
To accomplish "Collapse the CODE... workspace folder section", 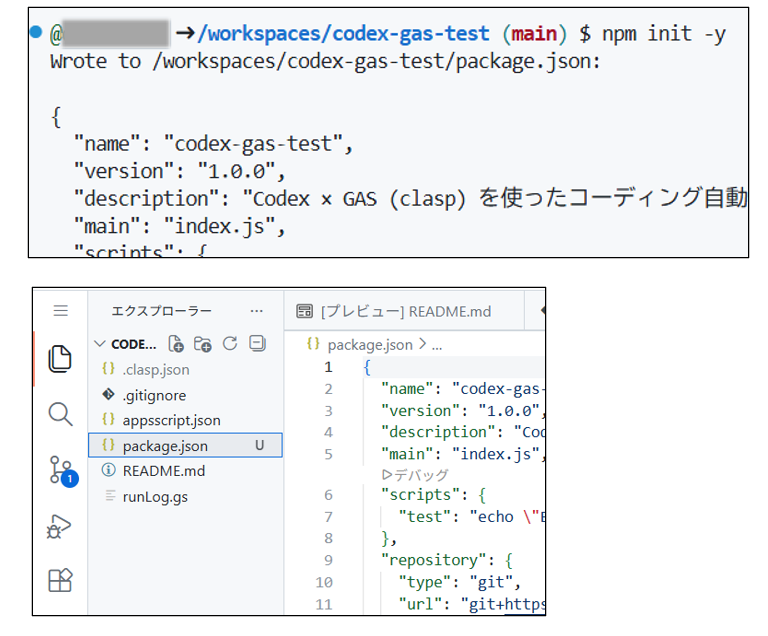I will tap(99, 344).
